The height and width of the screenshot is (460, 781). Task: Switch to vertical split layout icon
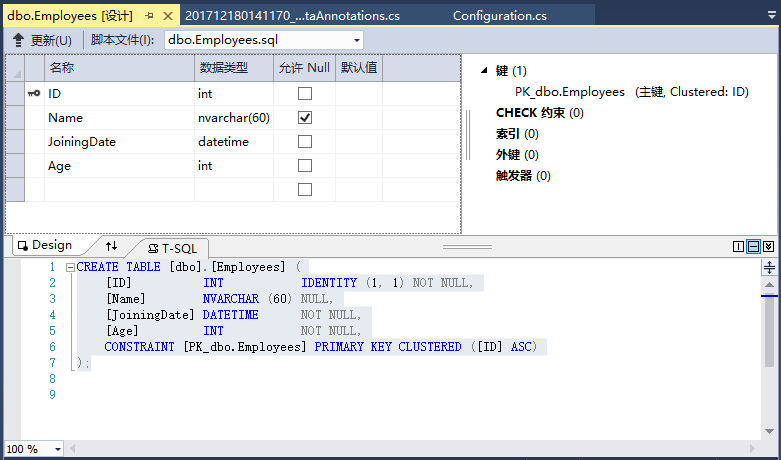click(738, 247)
